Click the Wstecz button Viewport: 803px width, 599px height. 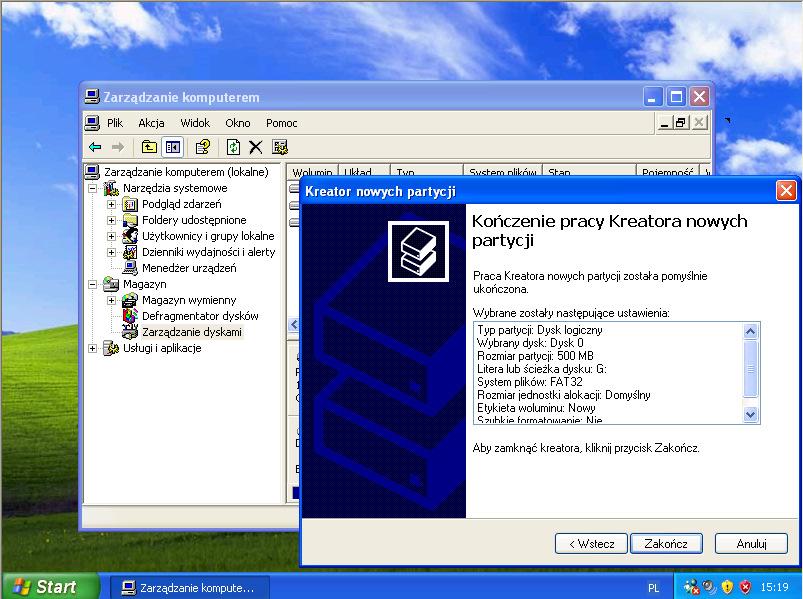pos(591,544)
